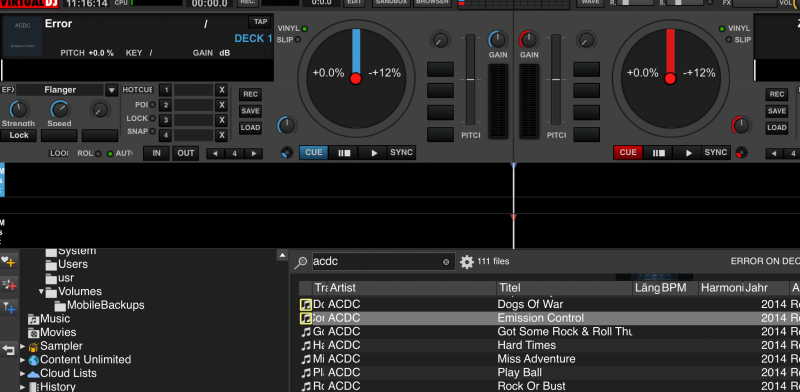This screenshot has width=800, height=392.
Task: Expand the Sampler node
Action: [x=23, y=346]
